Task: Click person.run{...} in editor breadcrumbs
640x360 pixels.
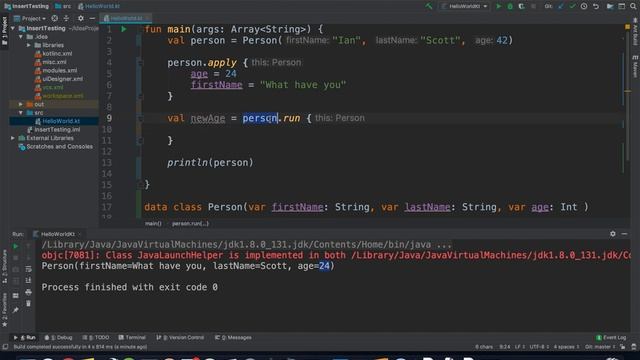Action: [x=190, y=224]
